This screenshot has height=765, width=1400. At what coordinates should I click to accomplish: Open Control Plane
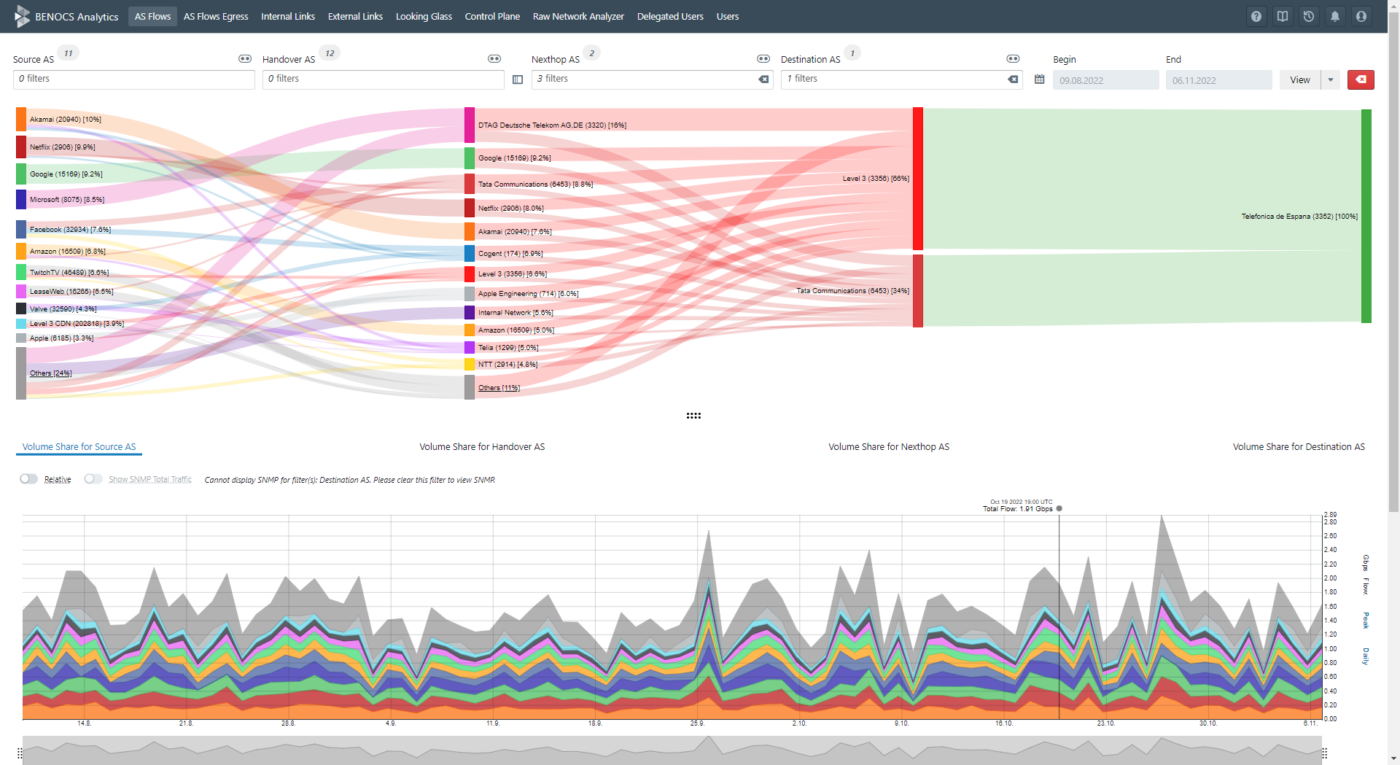click(x=493, y=17)
